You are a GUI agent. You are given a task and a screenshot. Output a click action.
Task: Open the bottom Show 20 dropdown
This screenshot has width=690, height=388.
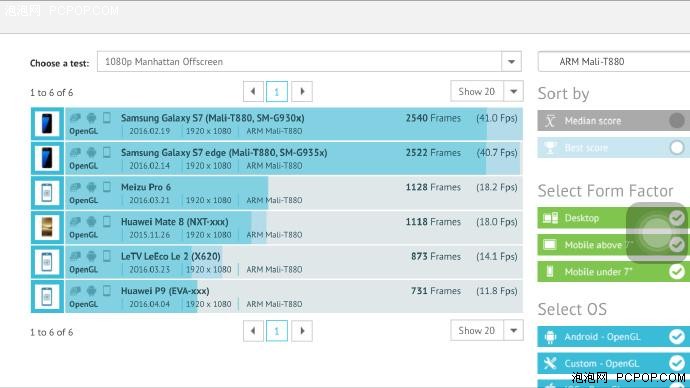pyautogui.click(x=487, y=330)
